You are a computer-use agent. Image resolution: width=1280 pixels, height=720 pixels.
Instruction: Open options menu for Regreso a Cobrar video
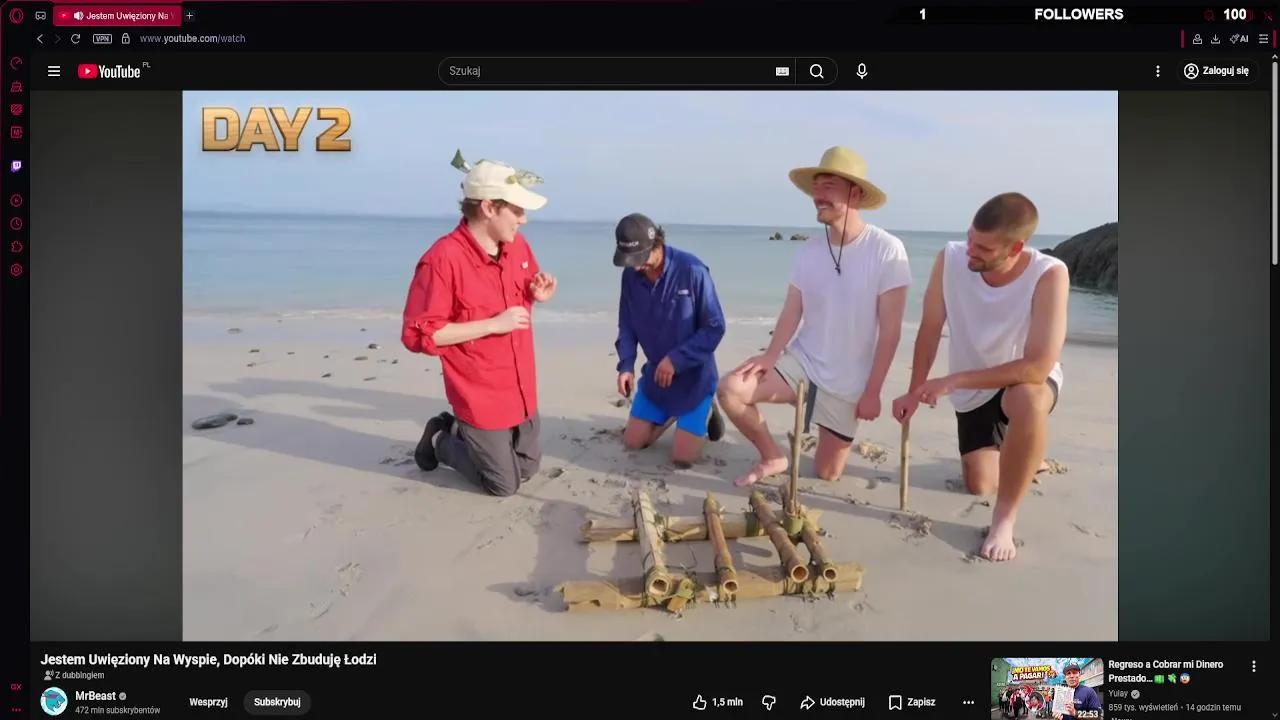1254,666
